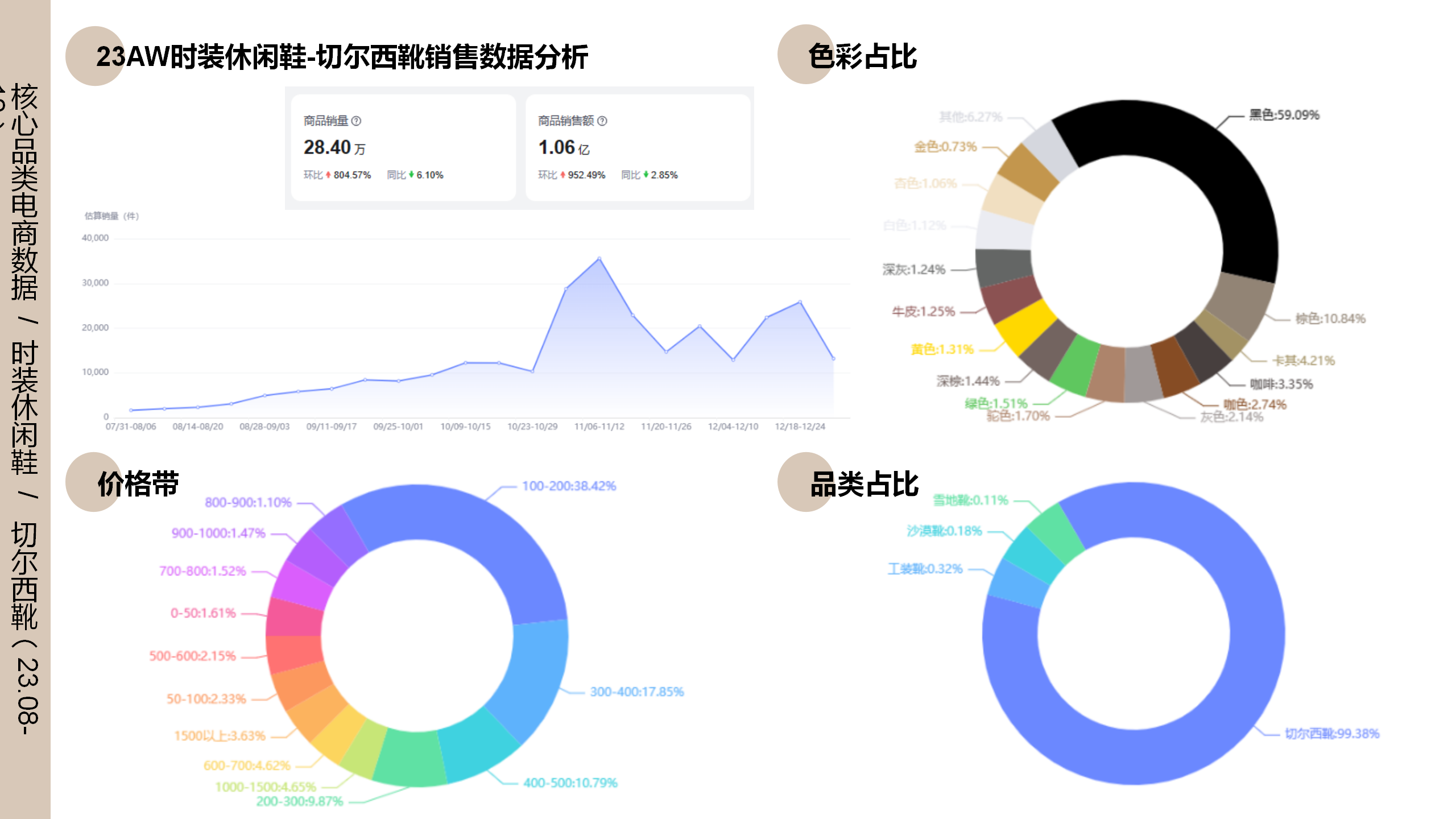The image size is (1456, 819).
Task: Click the 咖啡:3.35% label
Action: [x=1281, y=384]
